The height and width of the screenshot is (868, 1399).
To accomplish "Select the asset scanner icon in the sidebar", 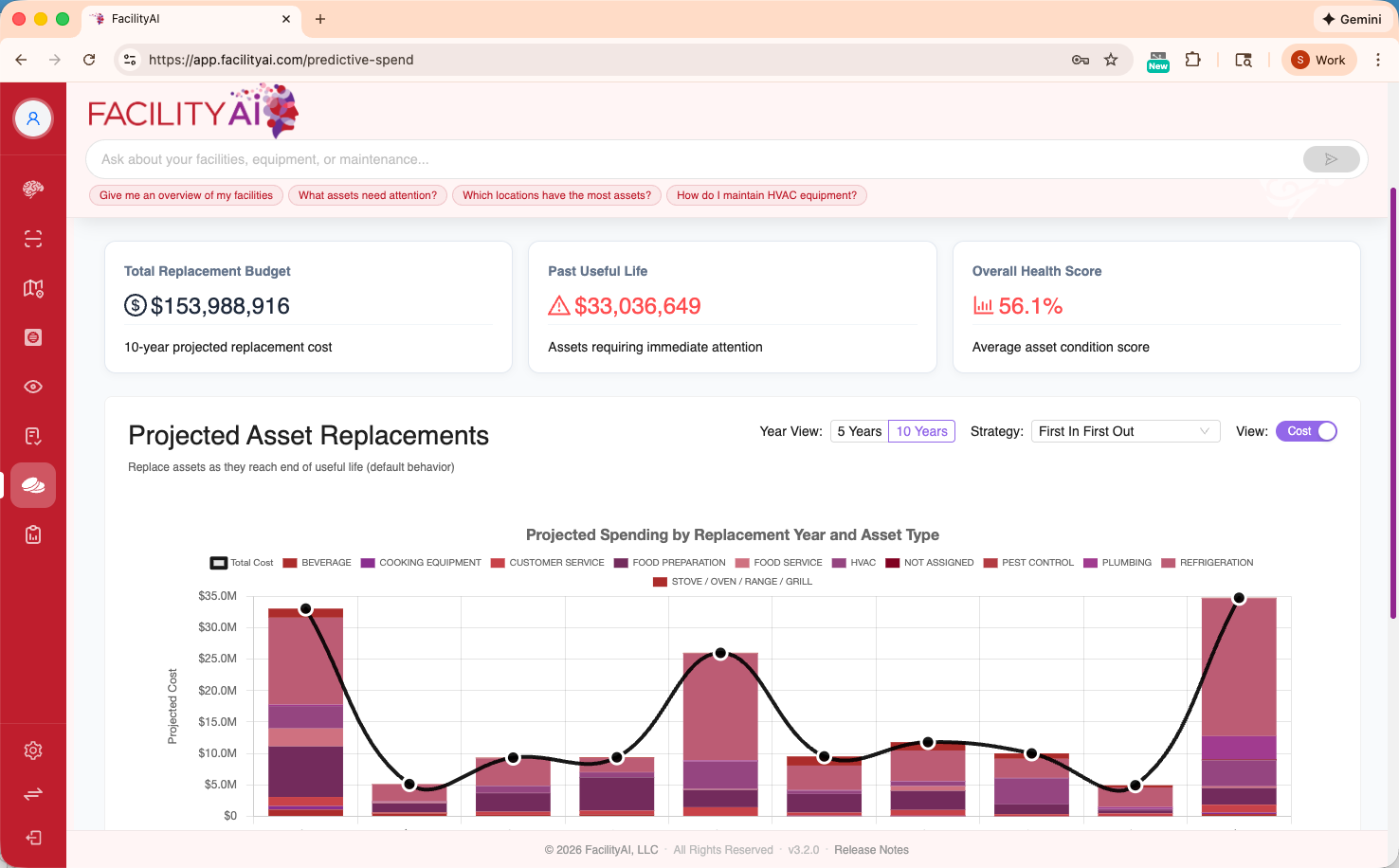I will pos(33,239).
